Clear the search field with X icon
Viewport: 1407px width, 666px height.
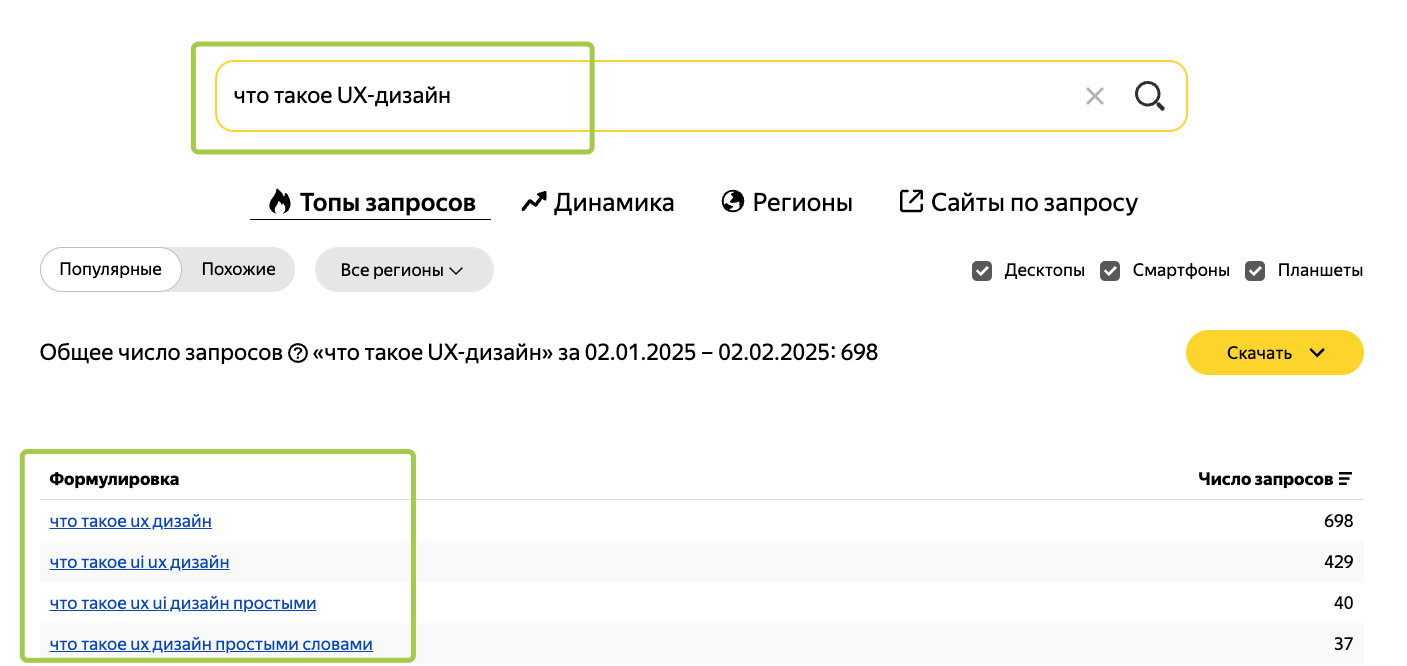(1095, 96)
